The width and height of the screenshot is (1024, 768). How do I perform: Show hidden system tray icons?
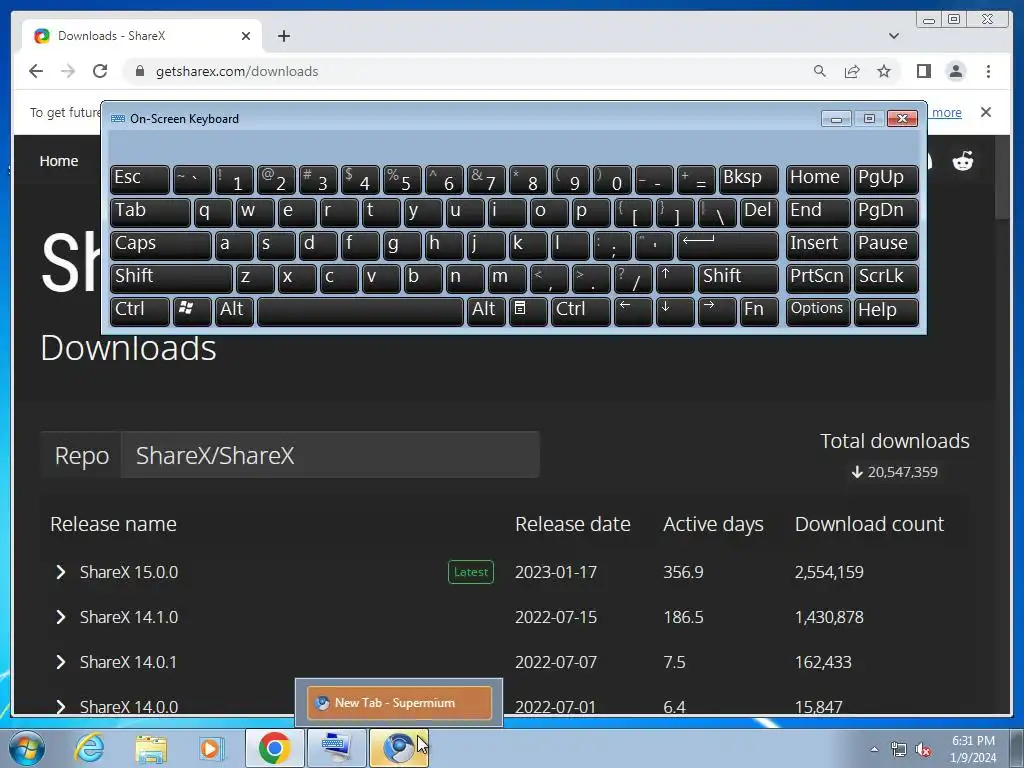874,749
